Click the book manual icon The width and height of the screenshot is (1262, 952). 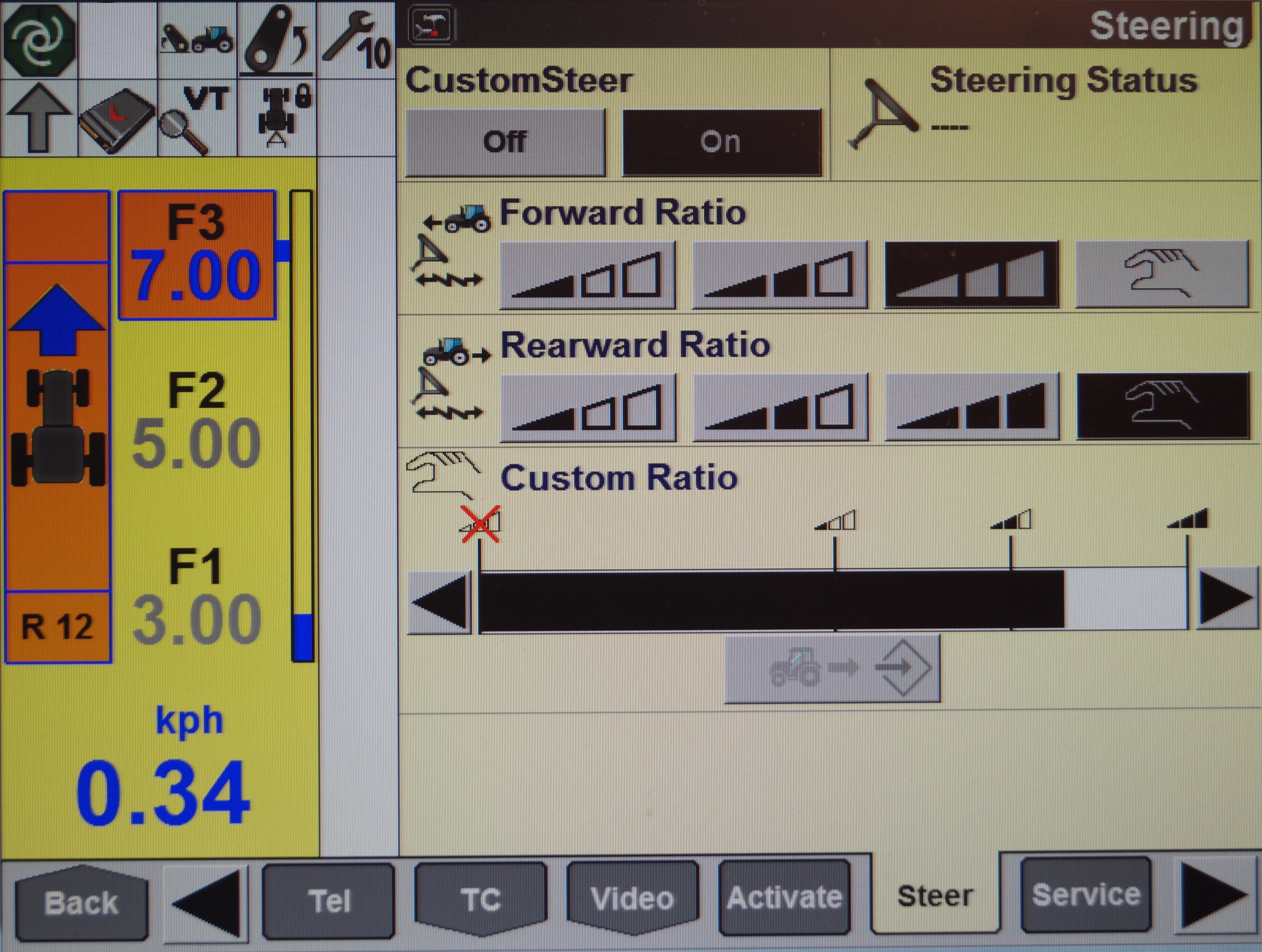tap(117, 119)
